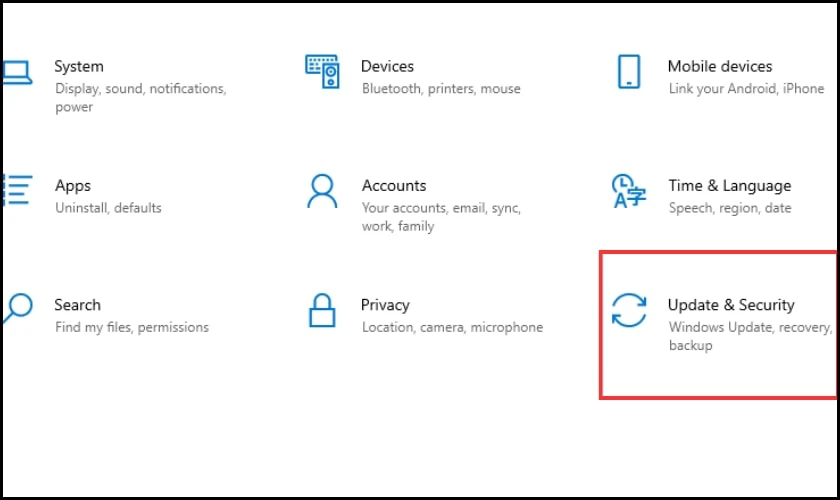Click the Search magnifying glass icon

click(18, 308)
